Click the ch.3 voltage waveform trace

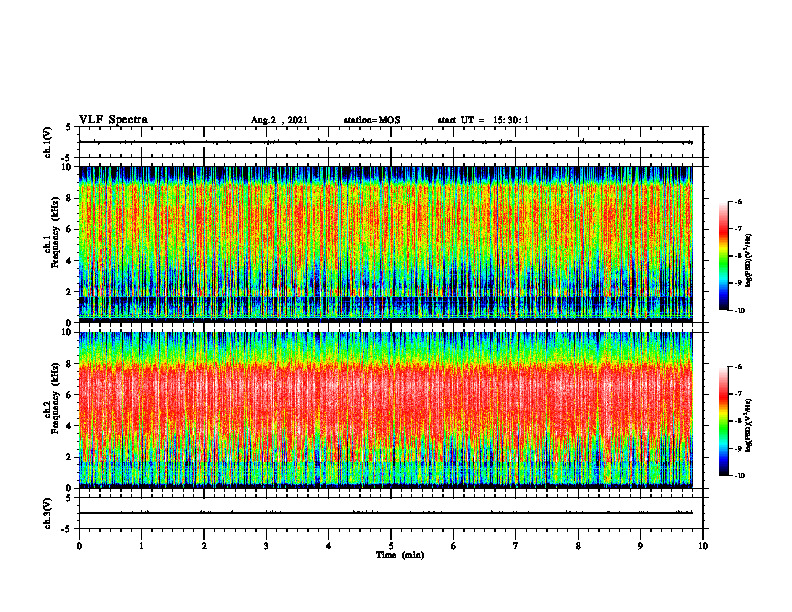(385, 513)
